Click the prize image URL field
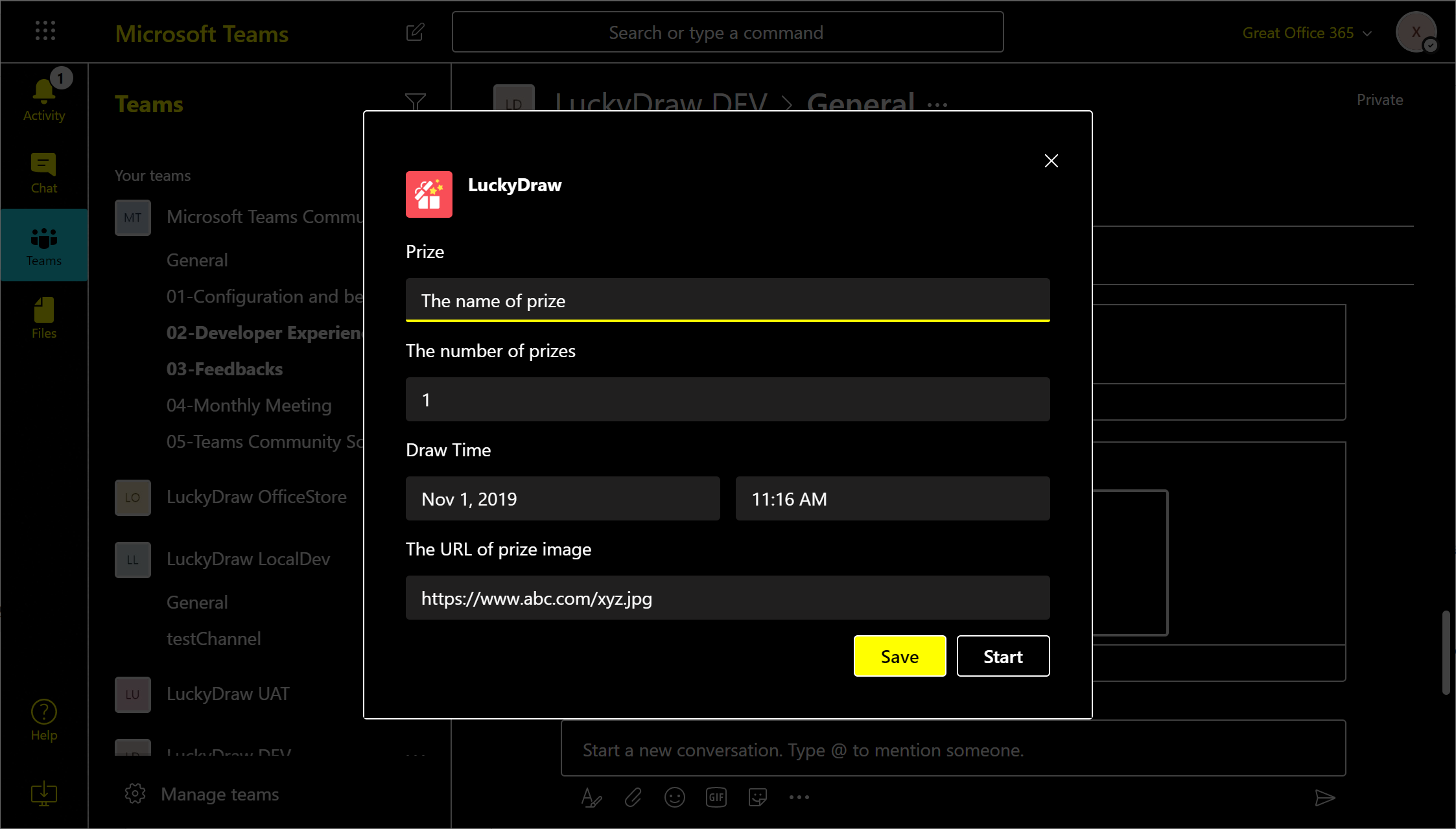1456x829 pixels. tap(728, 598)
